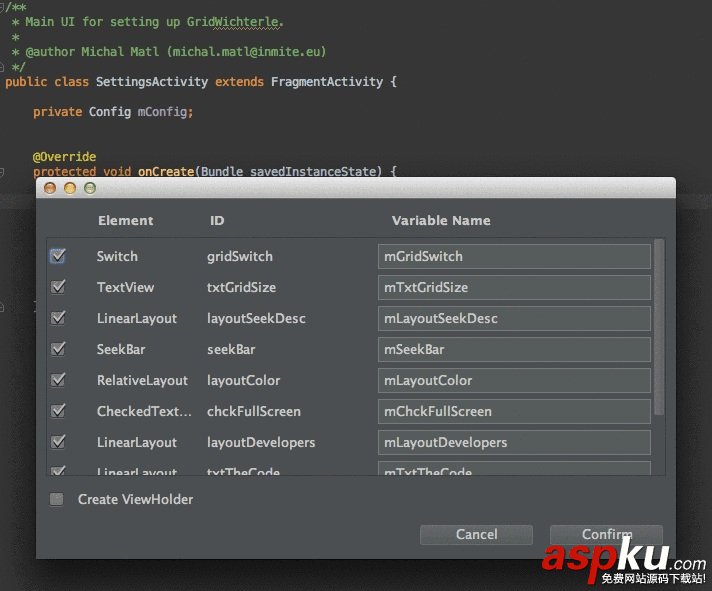Click the Variable Name column header

pos(441,221)
